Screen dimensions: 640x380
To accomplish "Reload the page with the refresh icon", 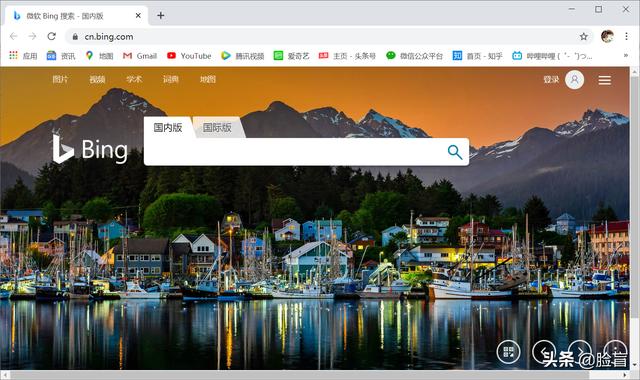I will pyautogui.click(x=51, y=36).
